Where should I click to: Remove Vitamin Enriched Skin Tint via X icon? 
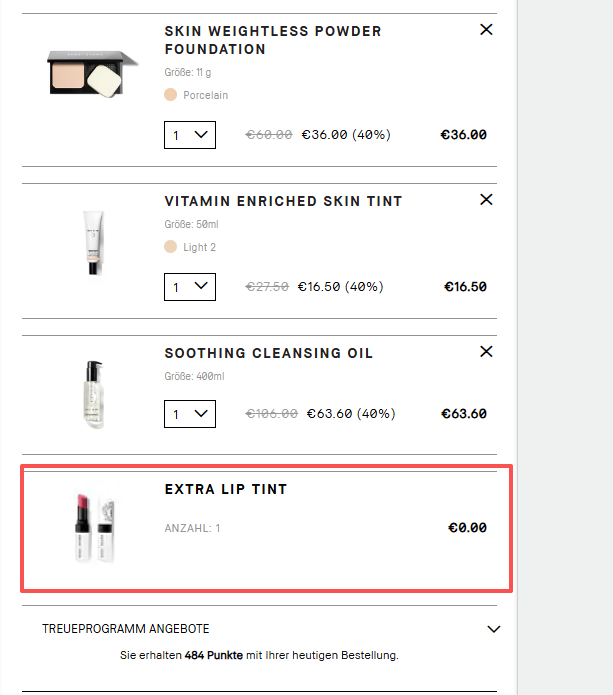[x=487, y=200]
